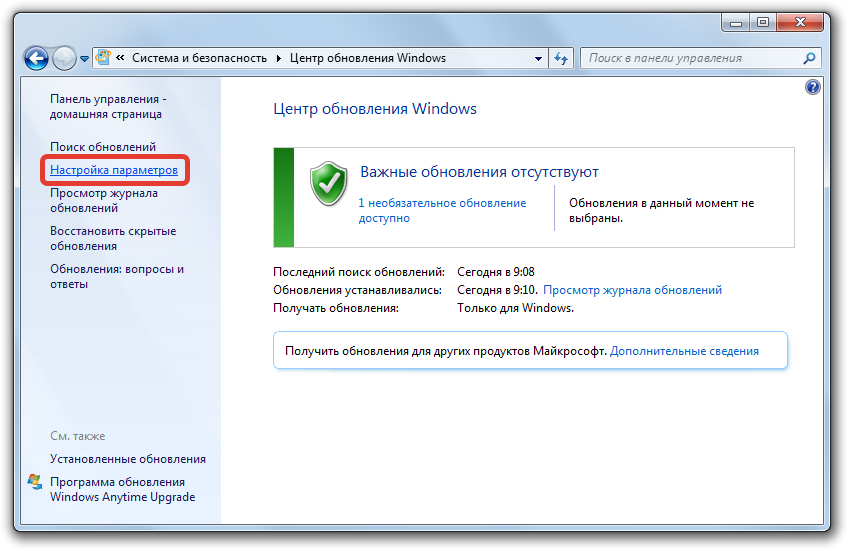Click the green shield status icon

click(329, 183)
